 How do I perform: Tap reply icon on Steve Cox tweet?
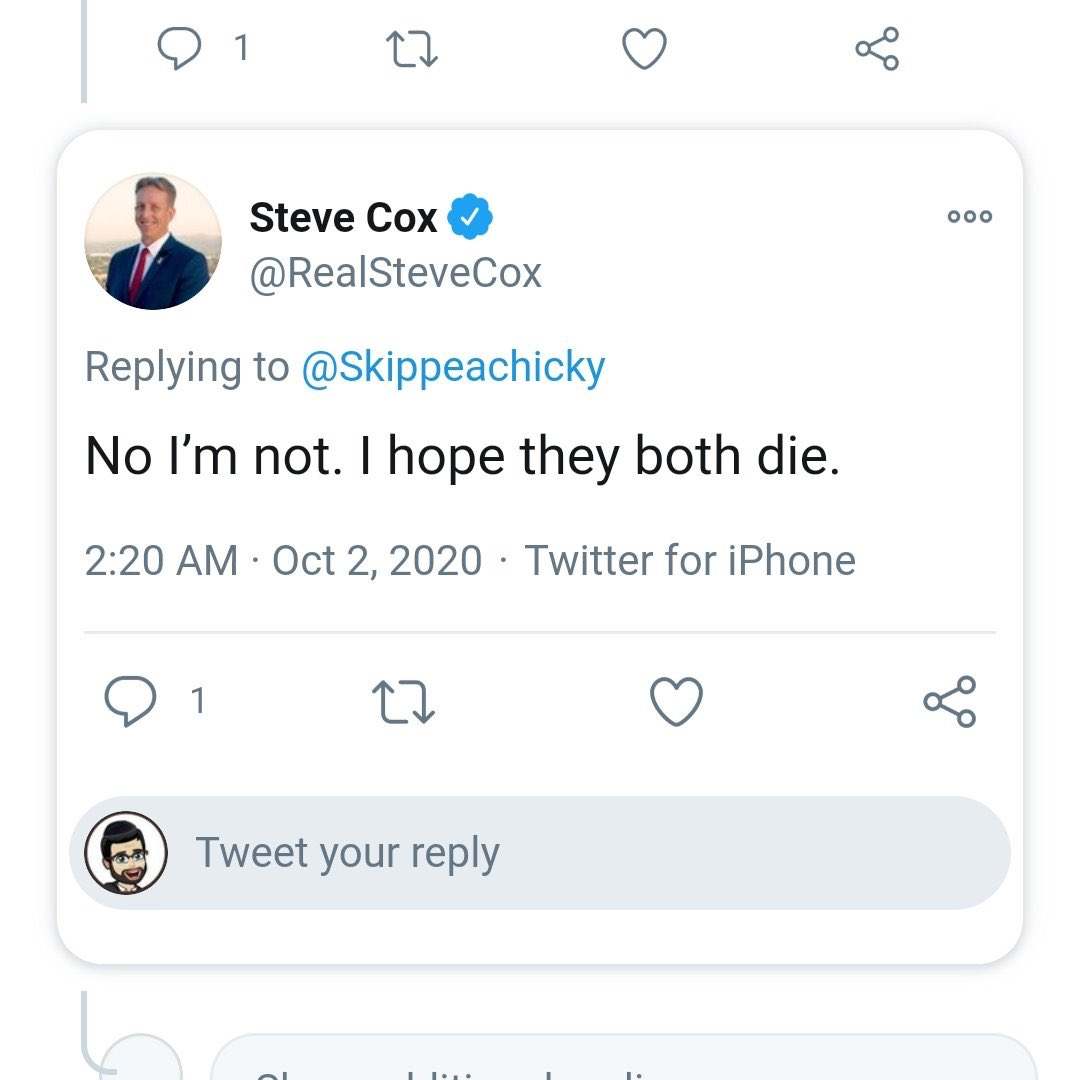click(x=130, y=700)
